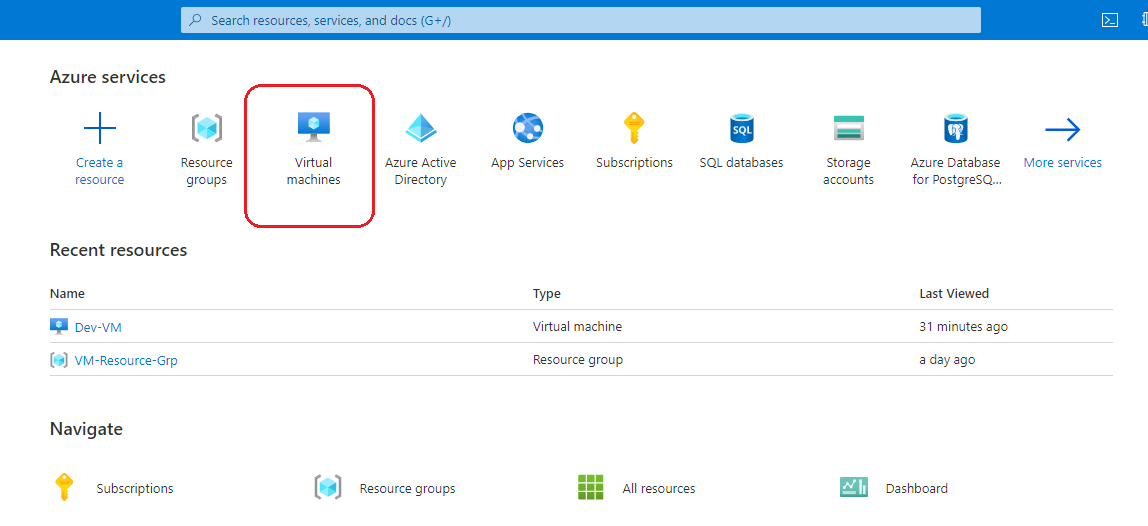Open the Subscriptions key icon in Azure services
The width and height of the screenshot is (1148, 526).
tap(634, 128)
